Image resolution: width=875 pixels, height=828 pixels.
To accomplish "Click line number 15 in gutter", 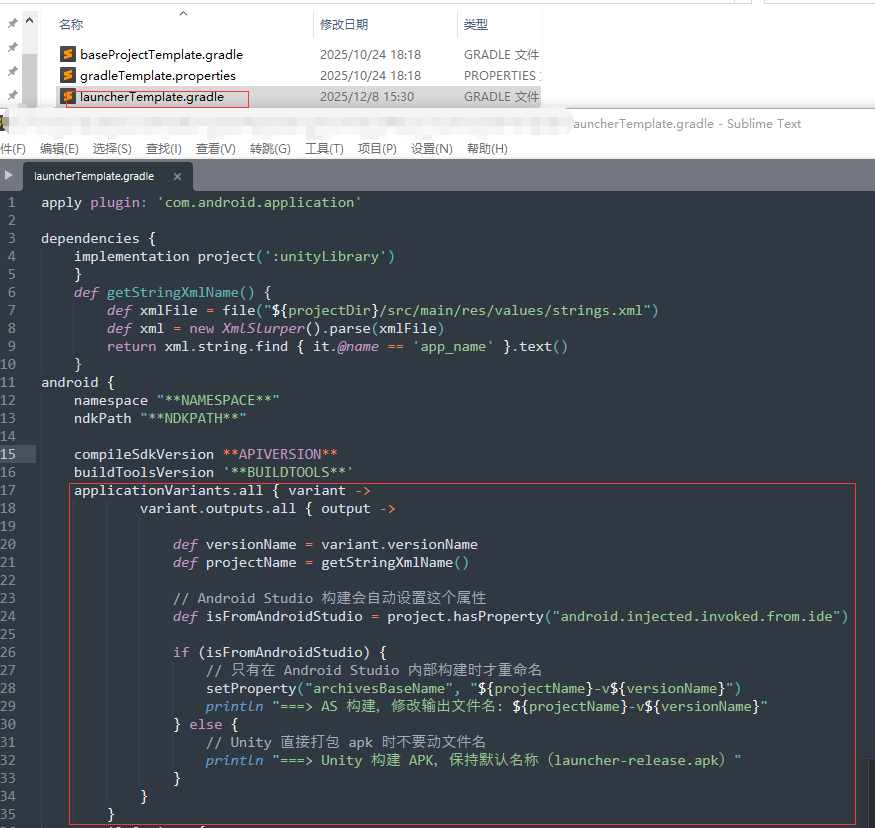I will pos(8,454).
